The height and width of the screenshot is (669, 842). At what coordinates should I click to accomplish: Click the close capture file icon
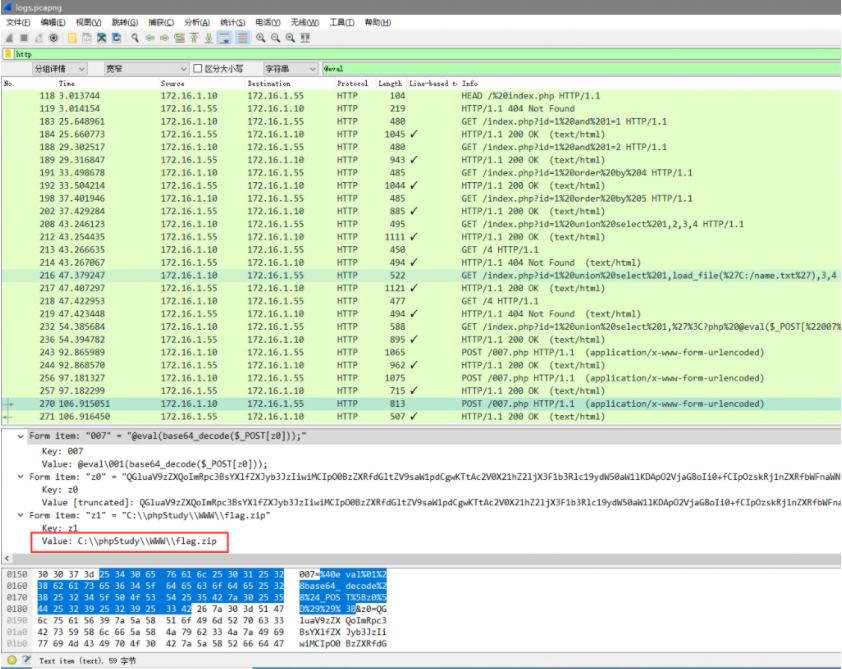101,38
